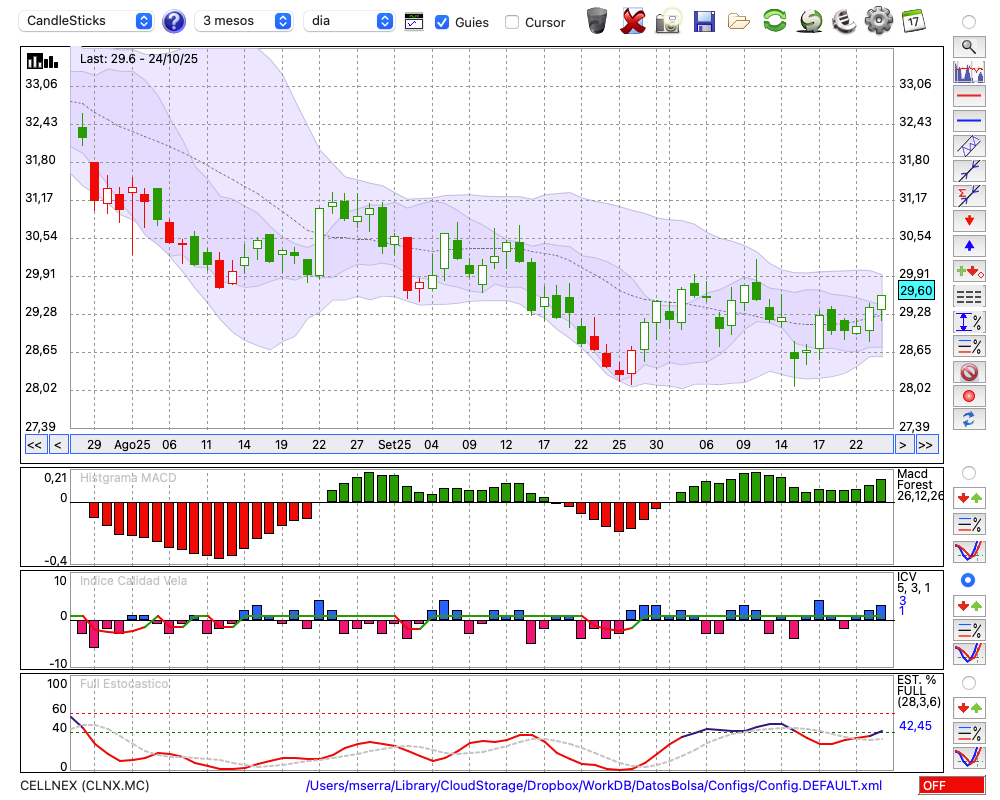
Task: Click the red OFF button
Action: pyautogui.click(x=946, y=786)
